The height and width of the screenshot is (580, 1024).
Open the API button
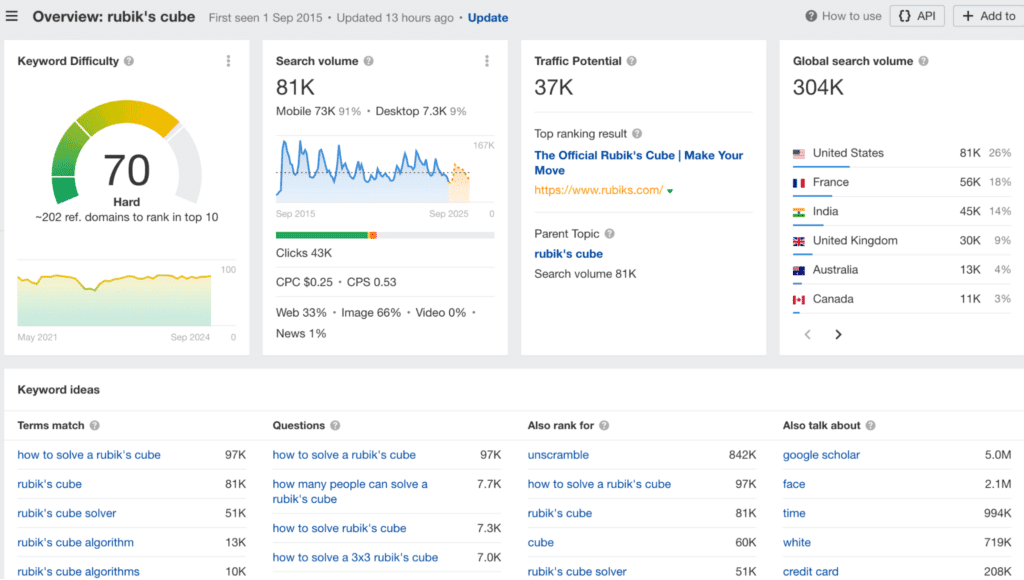[x=916, y=16]
